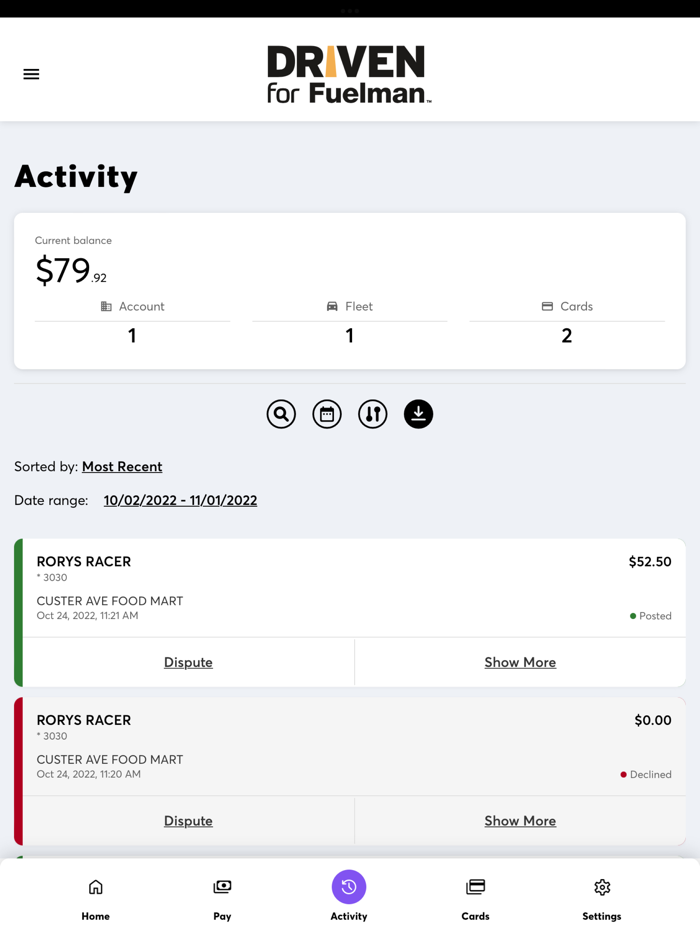
Task: Tap the Driven for Fuelman logo
Action: pos(349,74)
